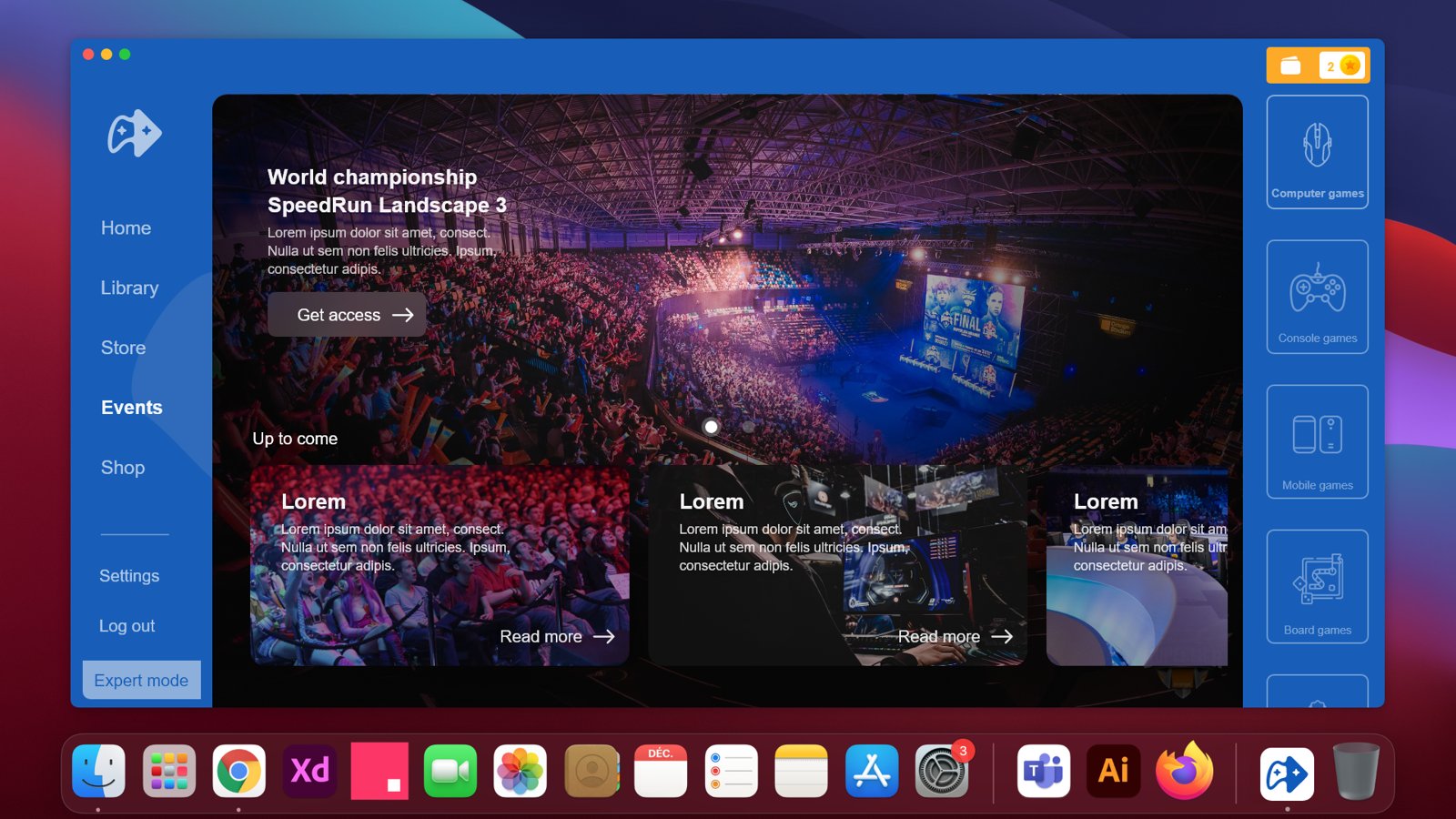1456x819 pixels.
Task: Click Log out in the sidebar
Action: click(x=126, y=626)
